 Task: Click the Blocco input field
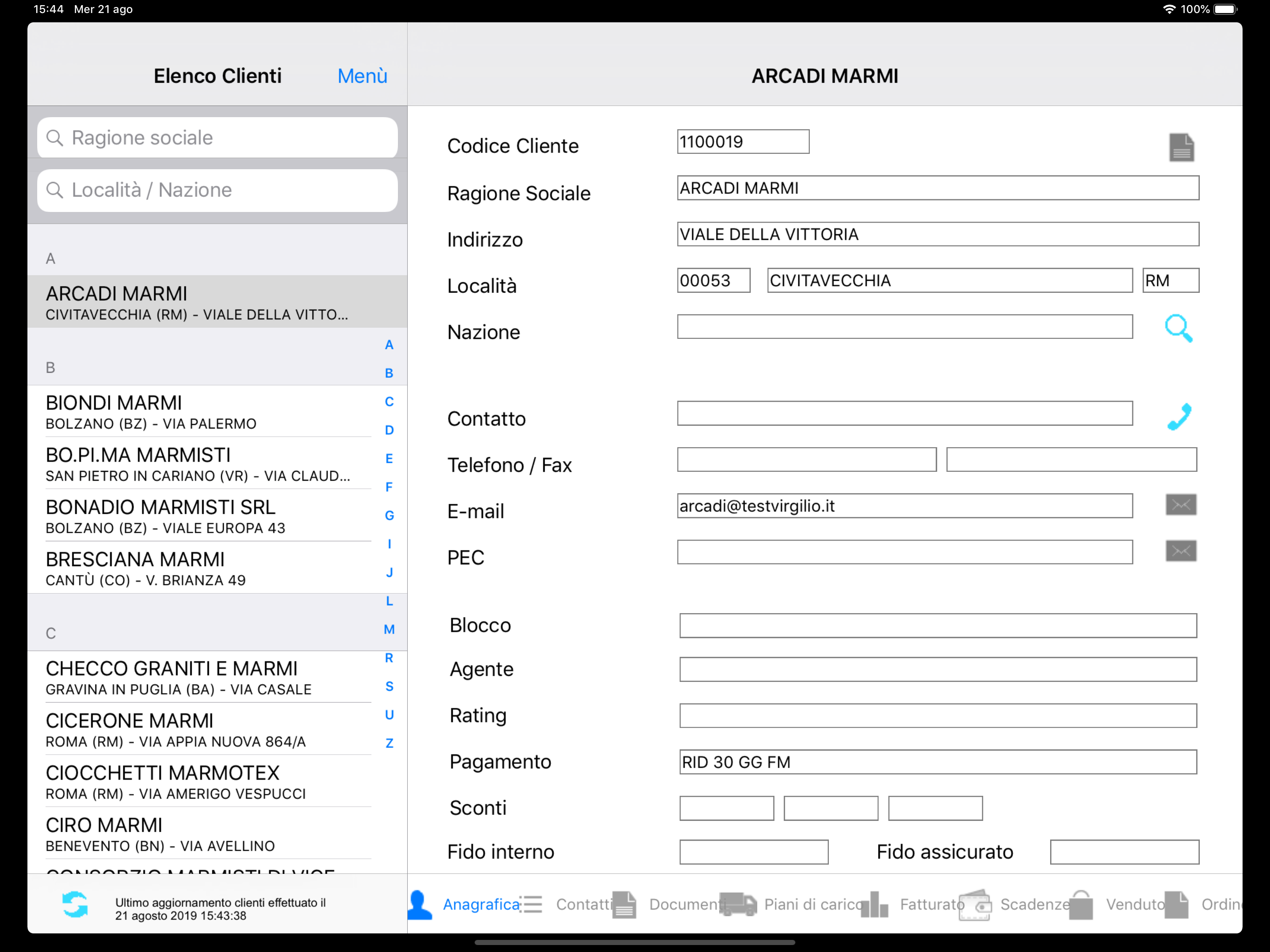pyautogui.click(x=938, y=626)
